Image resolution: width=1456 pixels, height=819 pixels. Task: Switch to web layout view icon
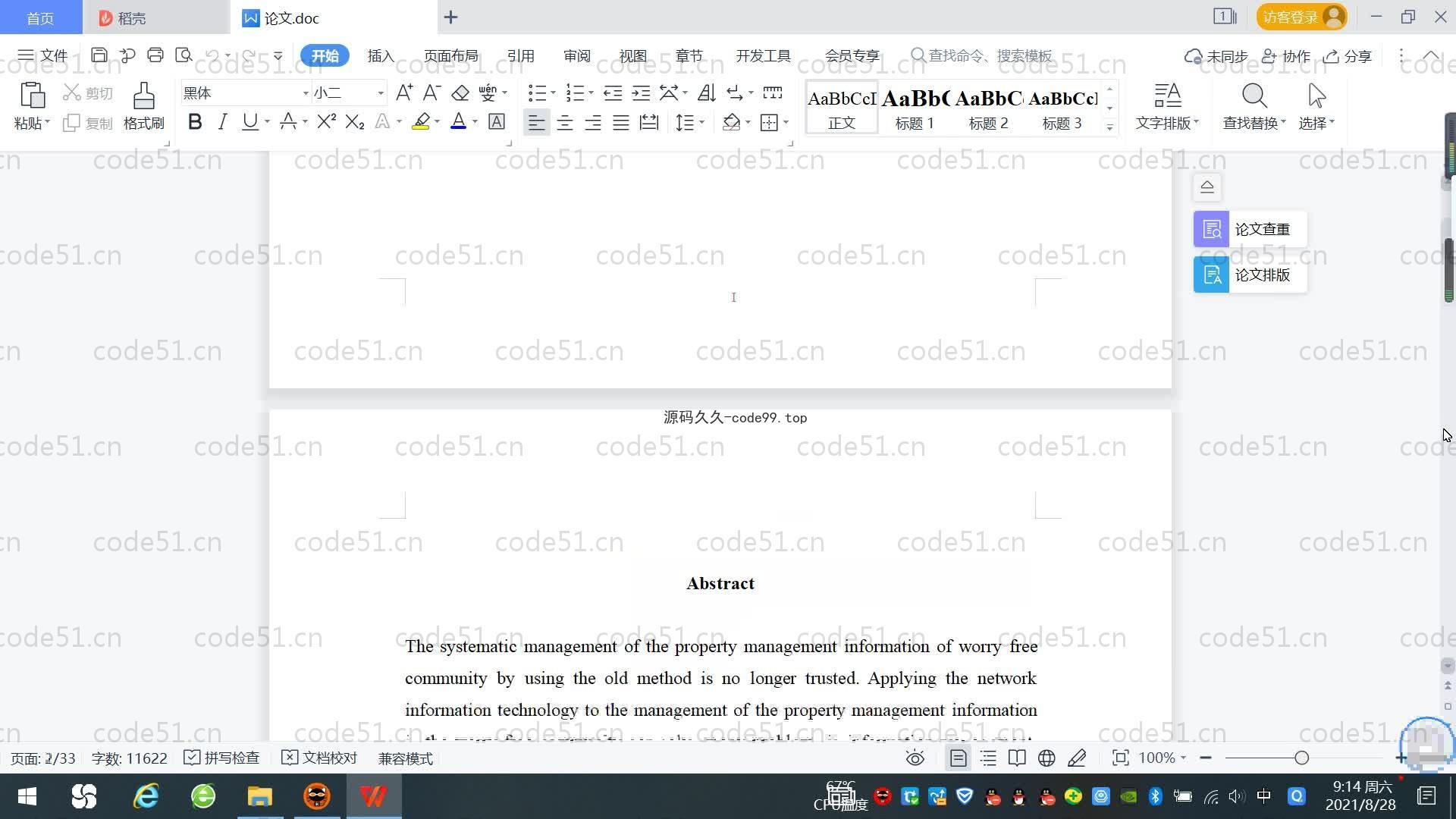tap(1046, 758)
